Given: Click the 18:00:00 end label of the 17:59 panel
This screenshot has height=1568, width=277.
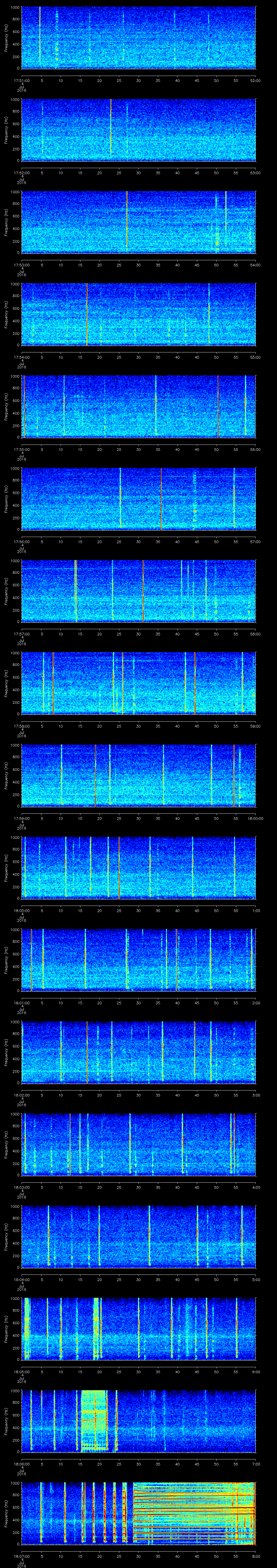Looking at the screenshot, I should click(255, 818).
